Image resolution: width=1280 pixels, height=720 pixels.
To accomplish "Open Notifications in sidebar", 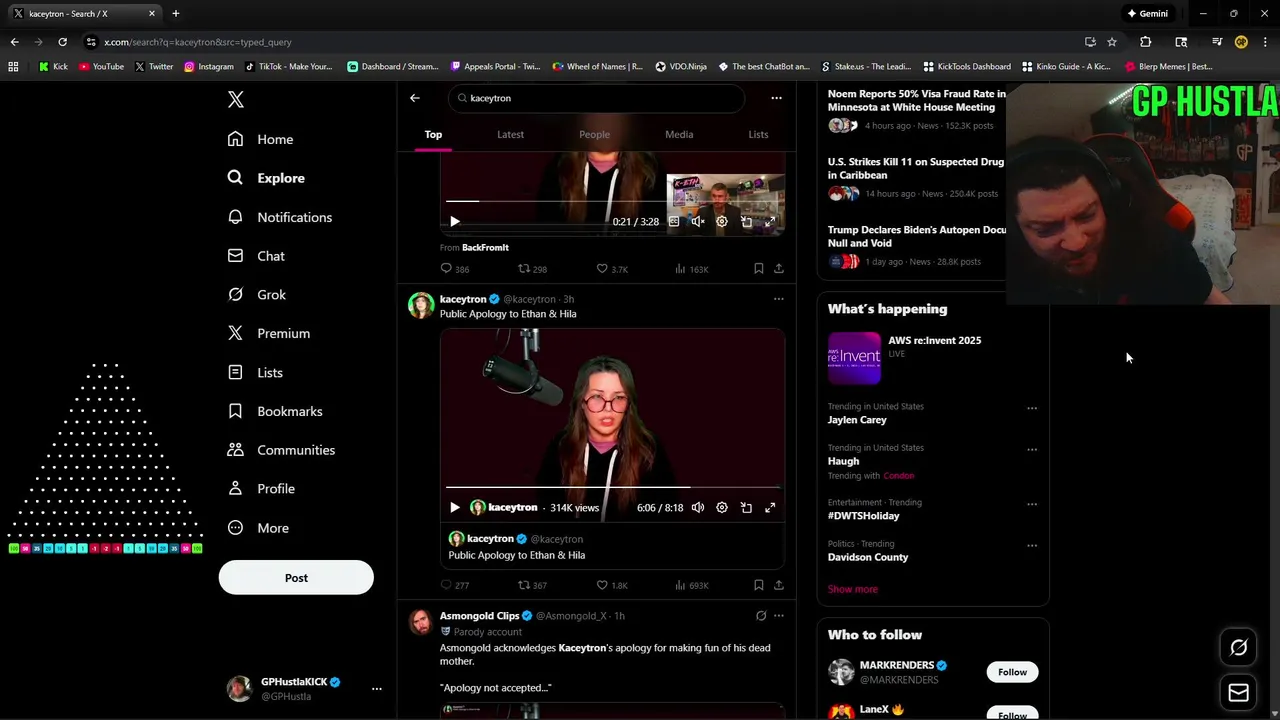I will (279, 217).
